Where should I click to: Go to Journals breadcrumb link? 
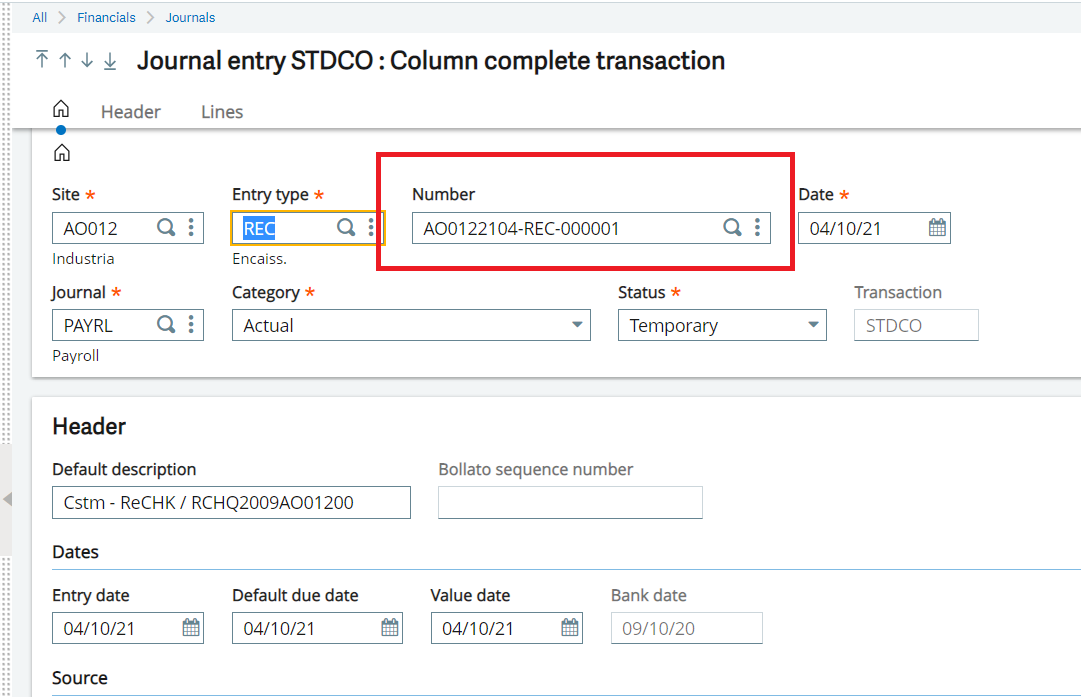(190, 17)
